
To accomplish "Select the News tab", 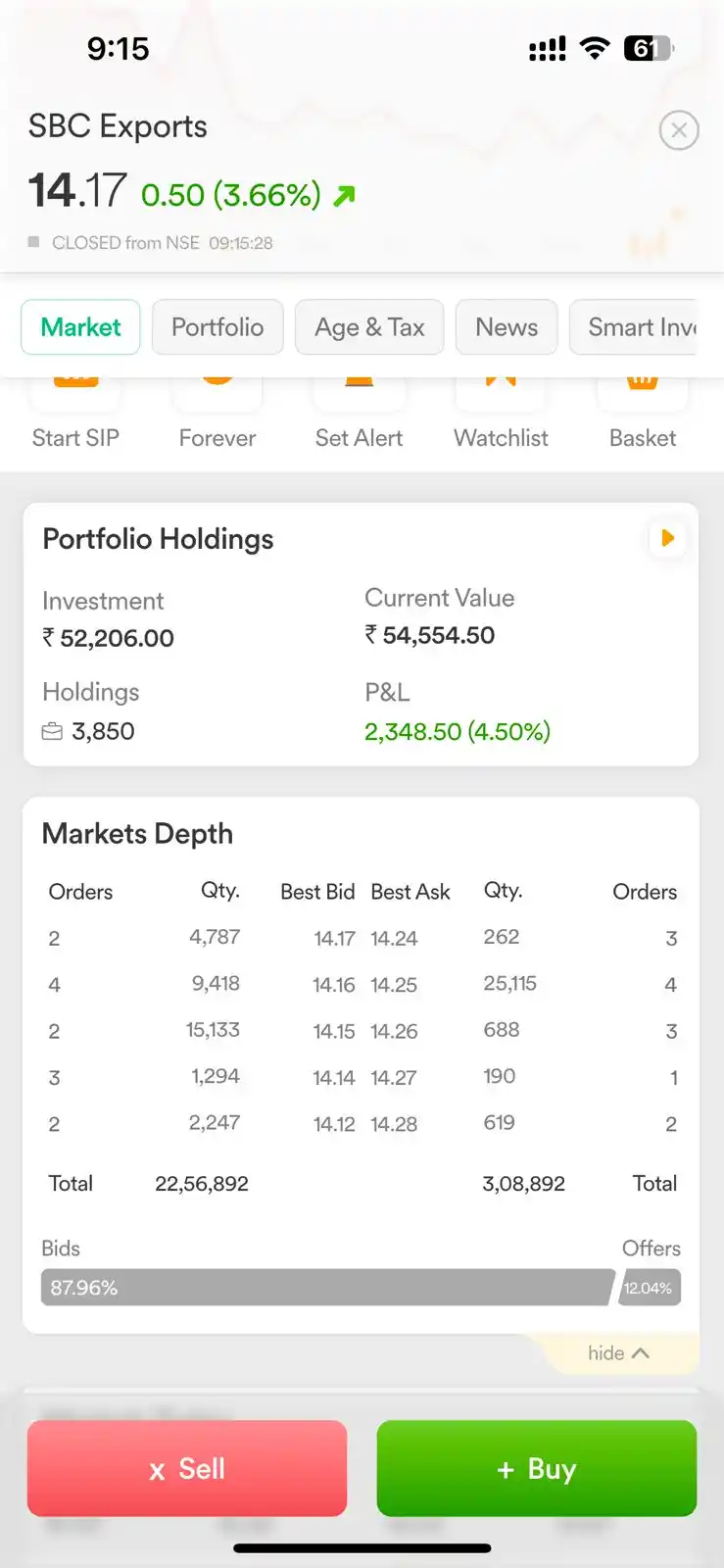I will point(507,327).
